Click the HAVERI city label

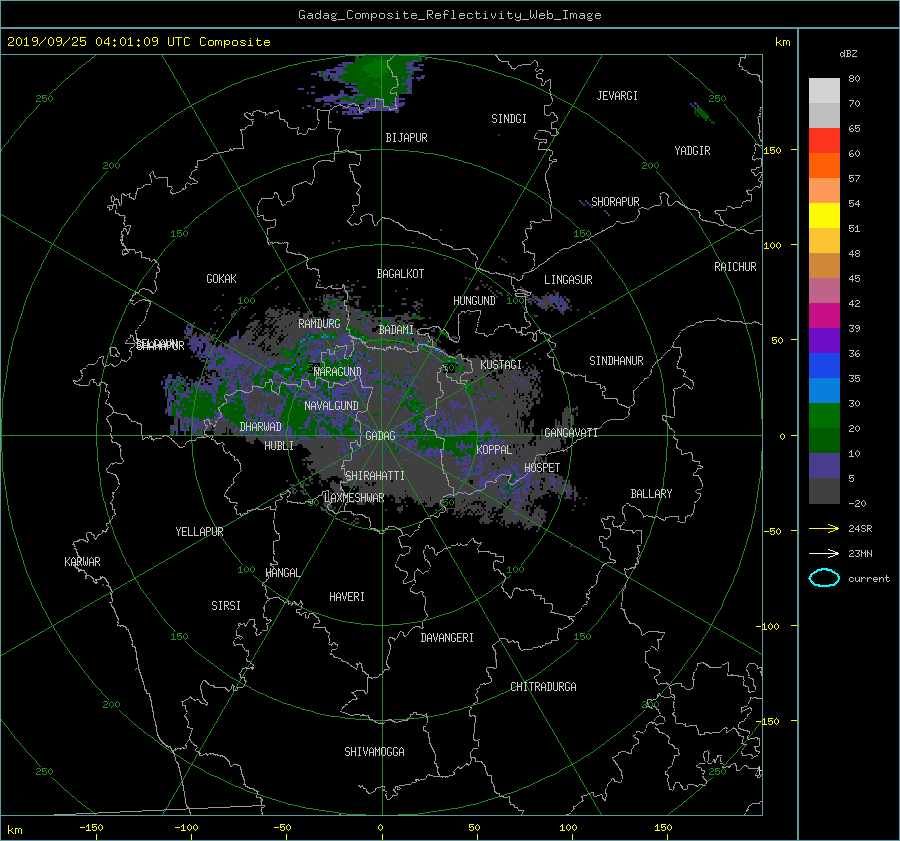[x=347, y=596]
